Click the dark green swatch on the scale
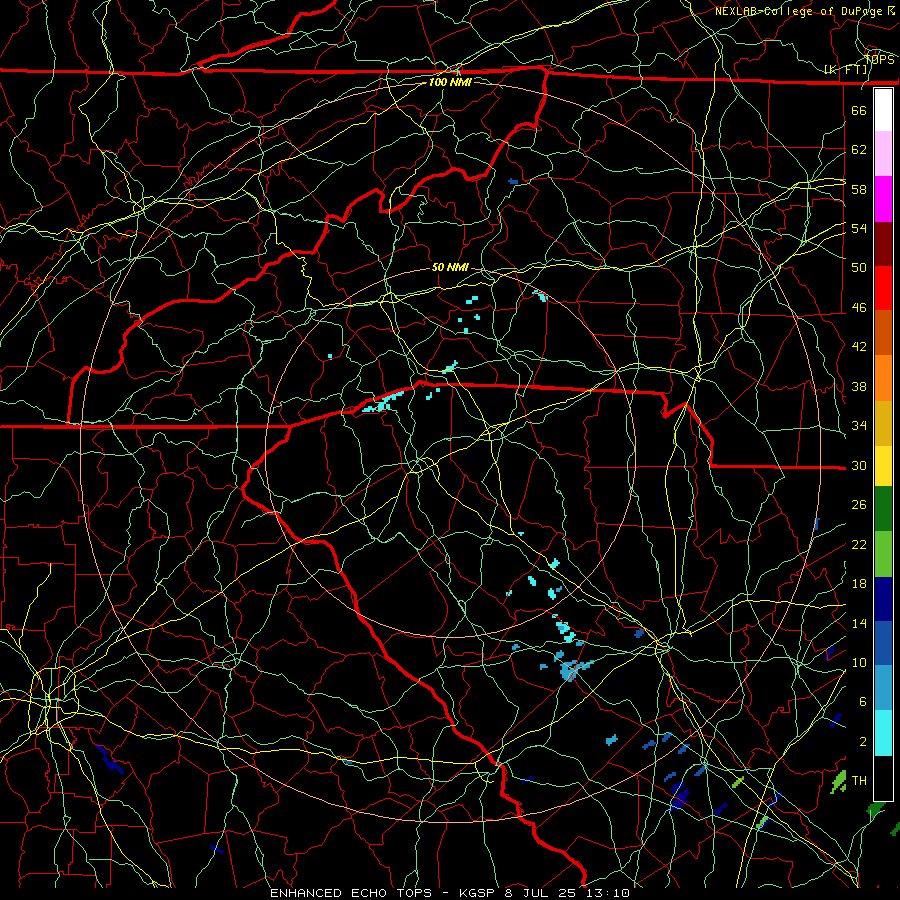Image resolution: width=900 pixels, height=900 pixels. point(883,509)
